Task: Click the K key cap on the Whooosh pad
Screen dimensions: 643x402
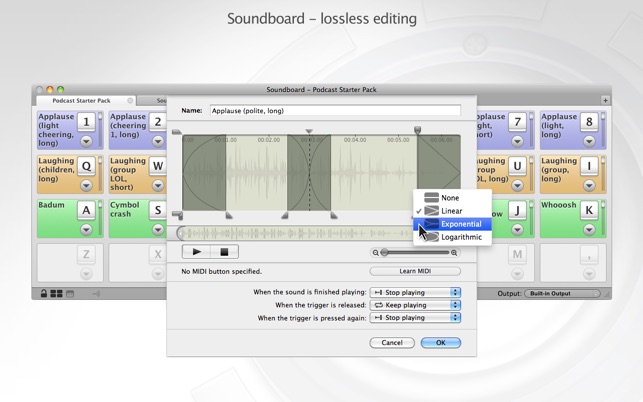Action: coord(589,210)
